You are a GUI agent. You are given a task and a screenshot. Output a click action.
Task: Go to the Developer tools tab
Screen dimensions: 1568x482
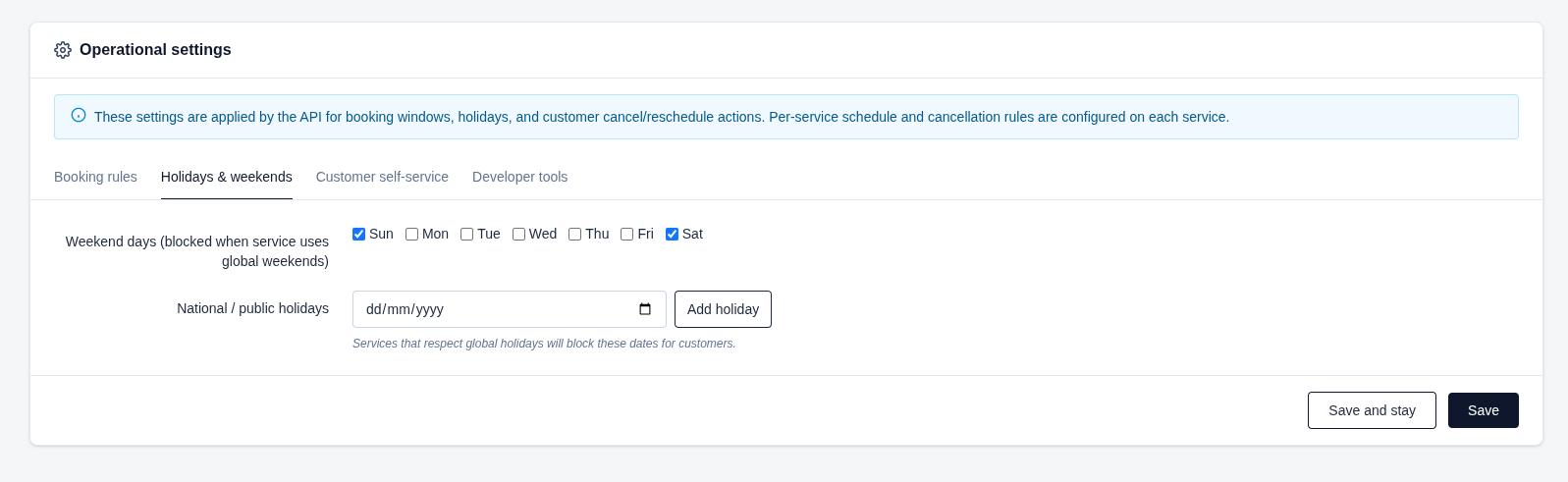click(519, 177)
